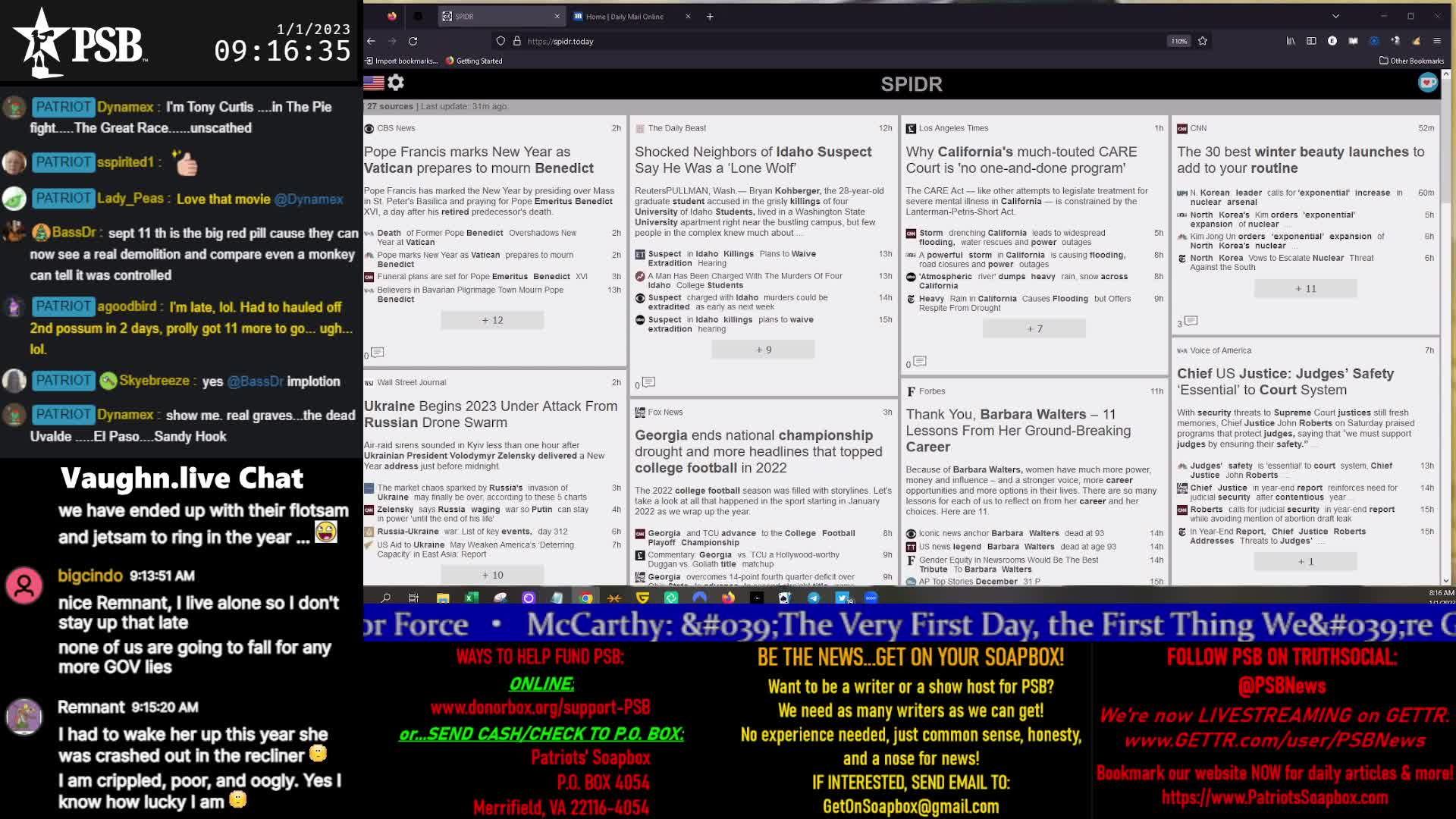Open SPIDR settings gear icon
This screenshot has width=1456, height=819.
click(x=396, y=83)
